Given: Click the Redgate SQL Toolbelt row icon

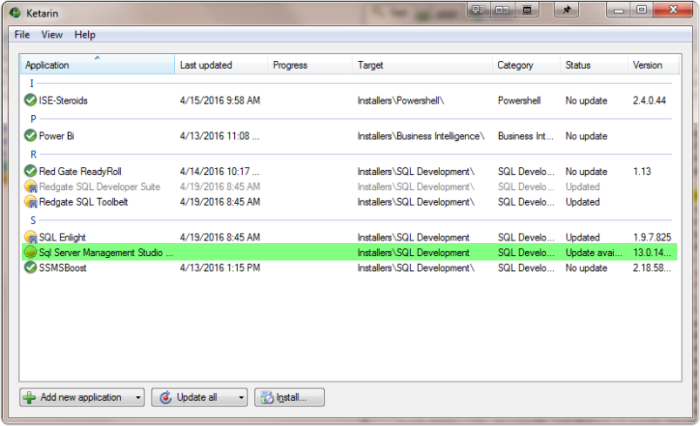Looking at the screenshot, I should [30, 201].
